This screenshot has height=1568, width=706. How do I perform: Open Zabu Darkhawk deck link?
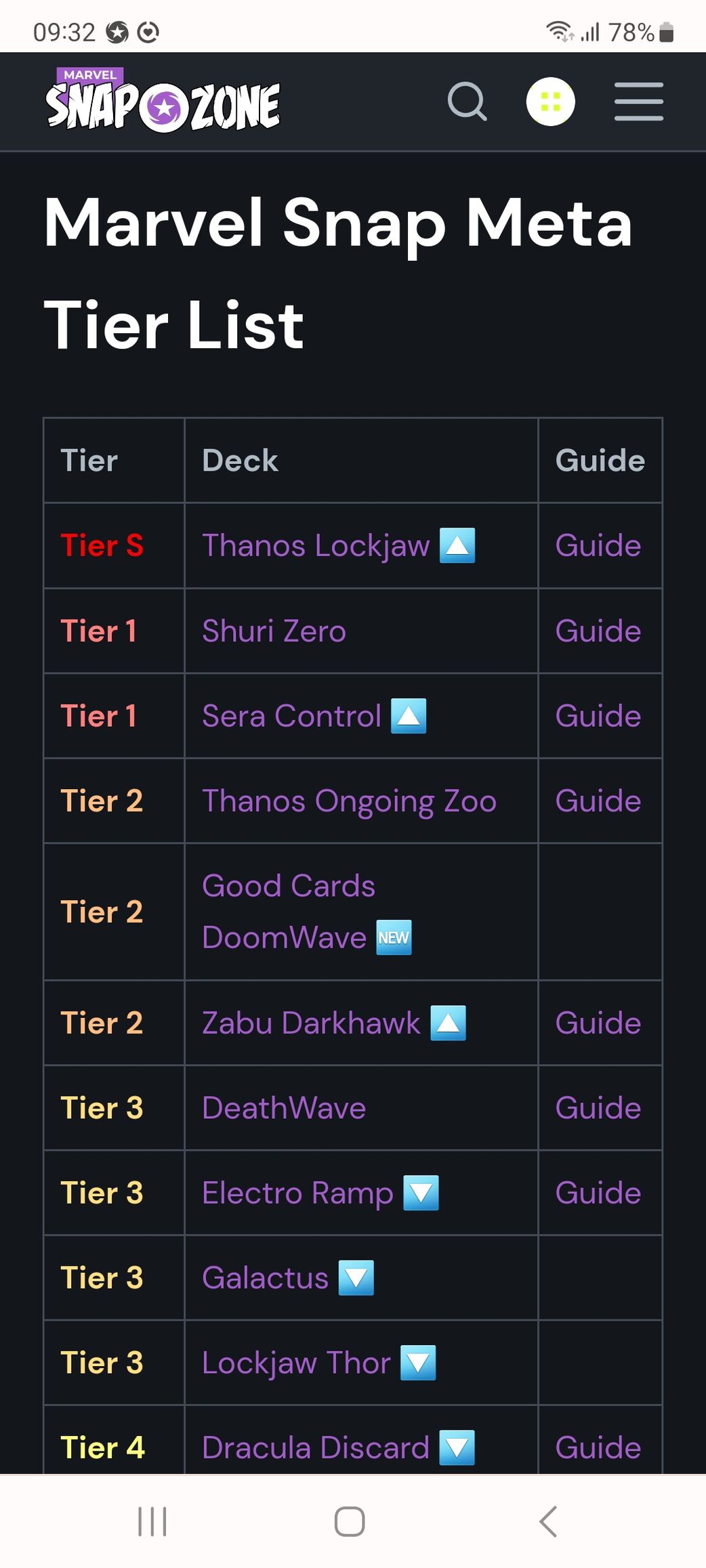pyautogui.click(x=311, y=1023)
